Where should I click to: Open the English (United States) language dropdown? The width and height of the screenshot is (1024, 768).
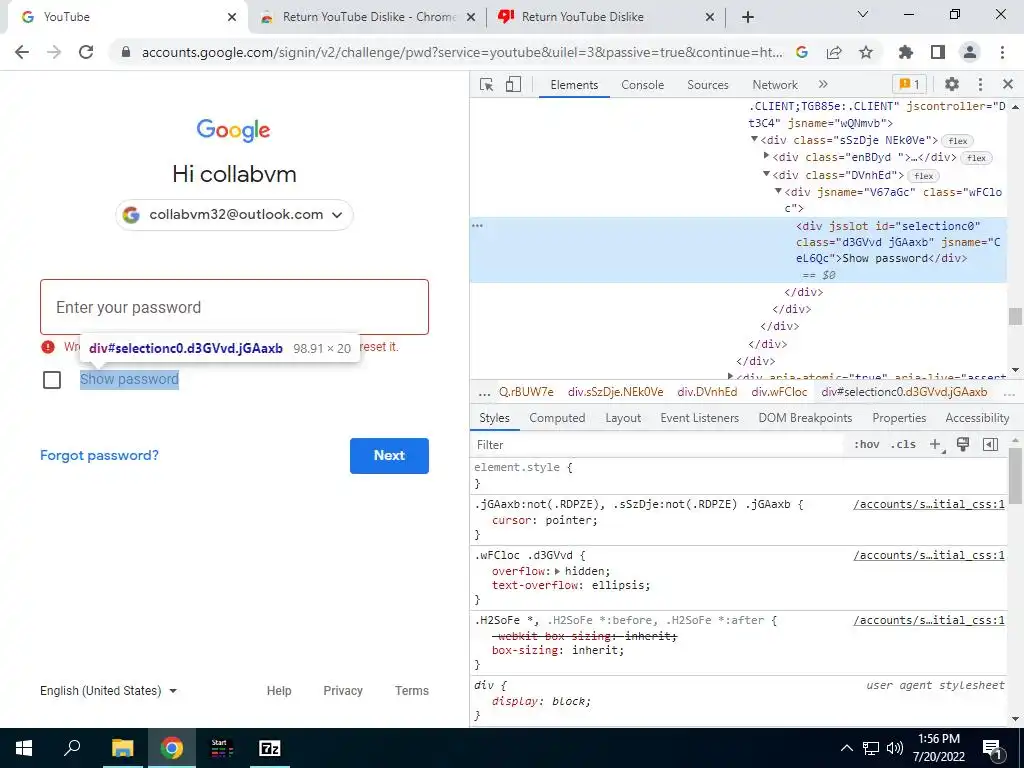108,691
